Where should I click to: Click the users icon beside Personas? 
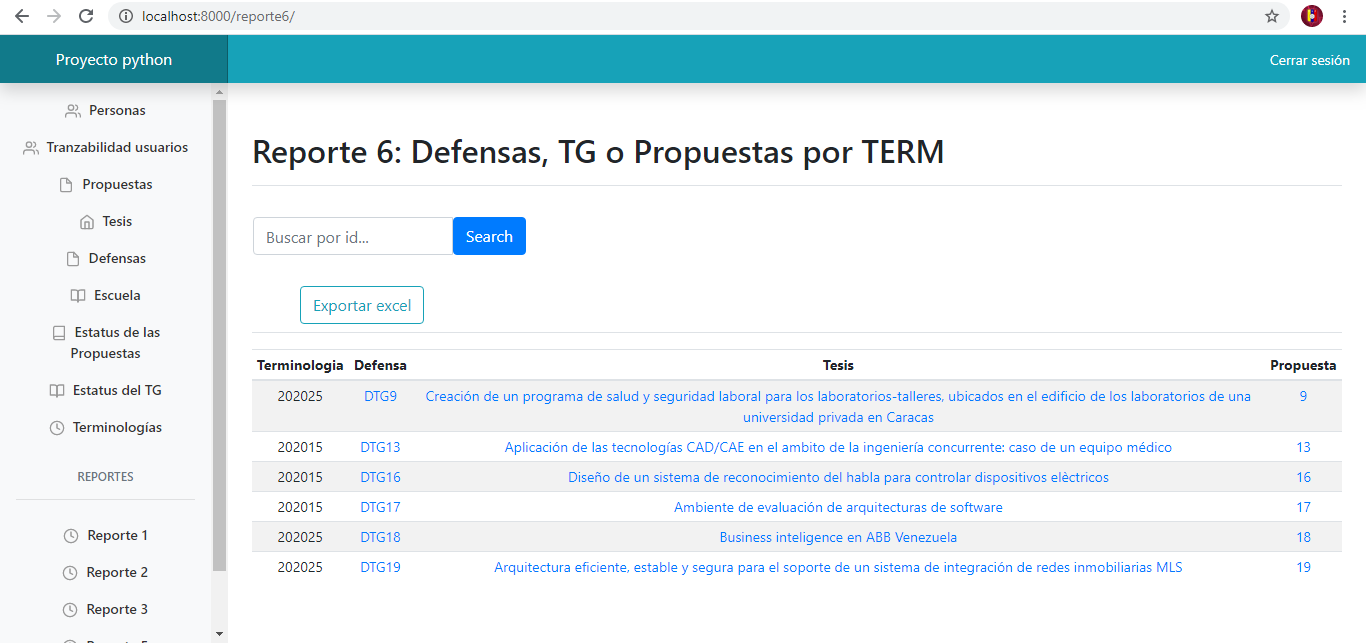73,111
